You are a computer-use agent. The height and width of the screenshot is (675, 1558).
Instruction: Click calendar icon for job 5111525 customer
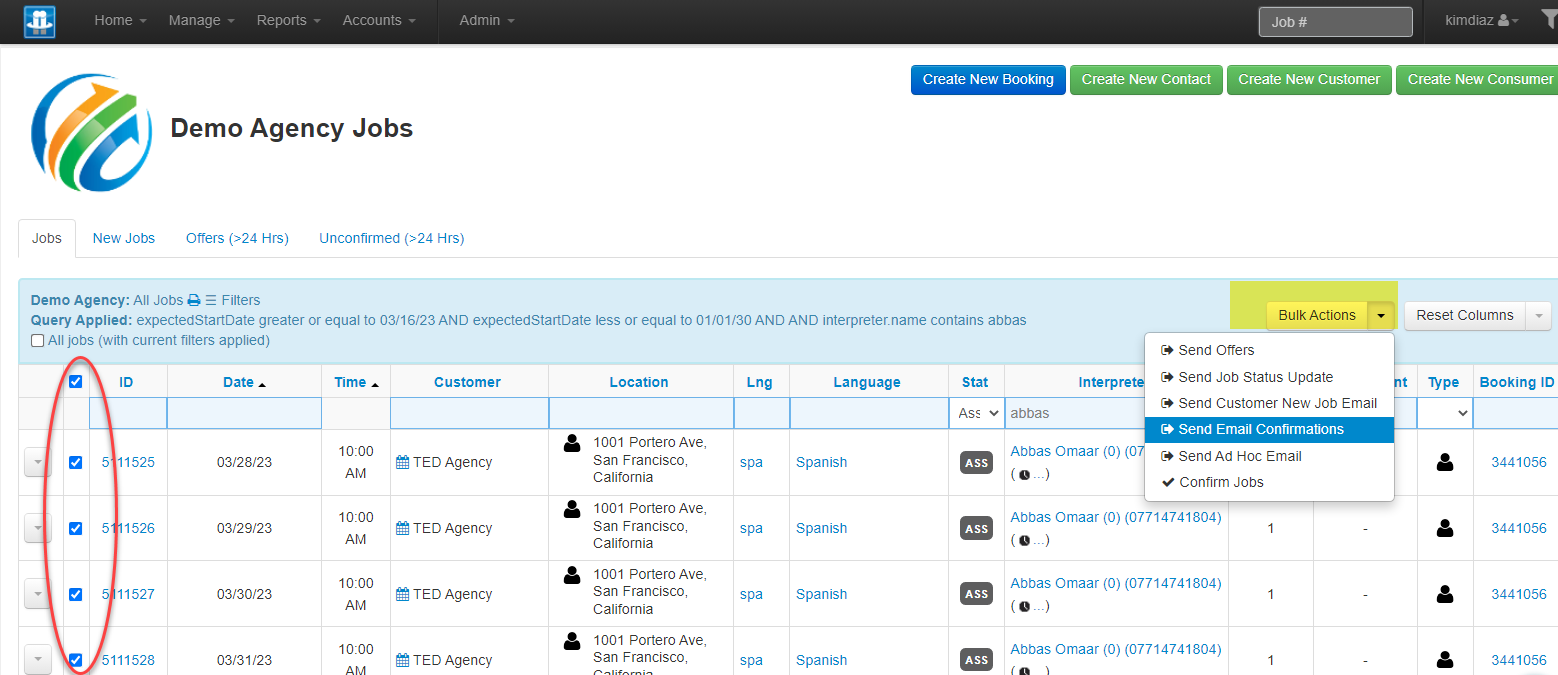coord(402,462)
